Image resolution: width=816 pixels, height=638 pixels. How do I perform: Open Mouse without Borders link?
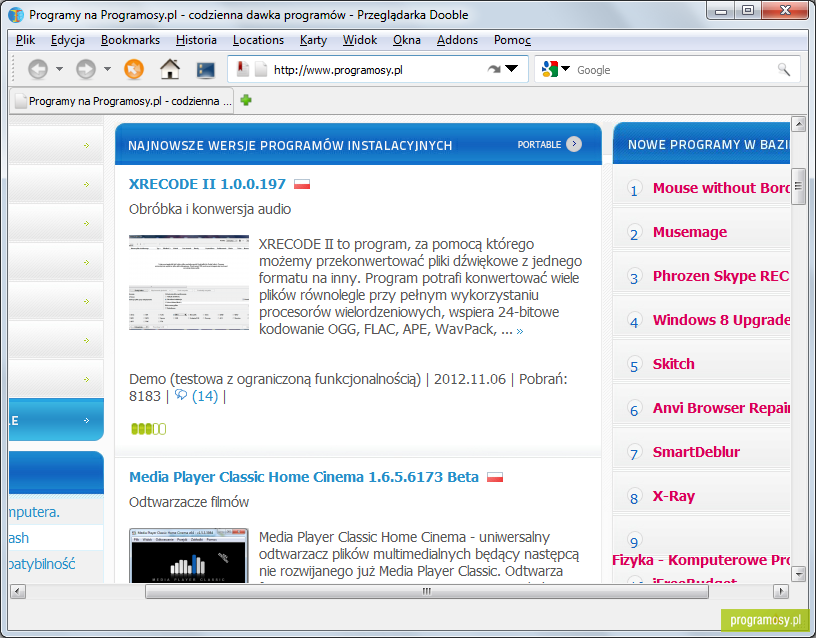(x=721, y=188)
